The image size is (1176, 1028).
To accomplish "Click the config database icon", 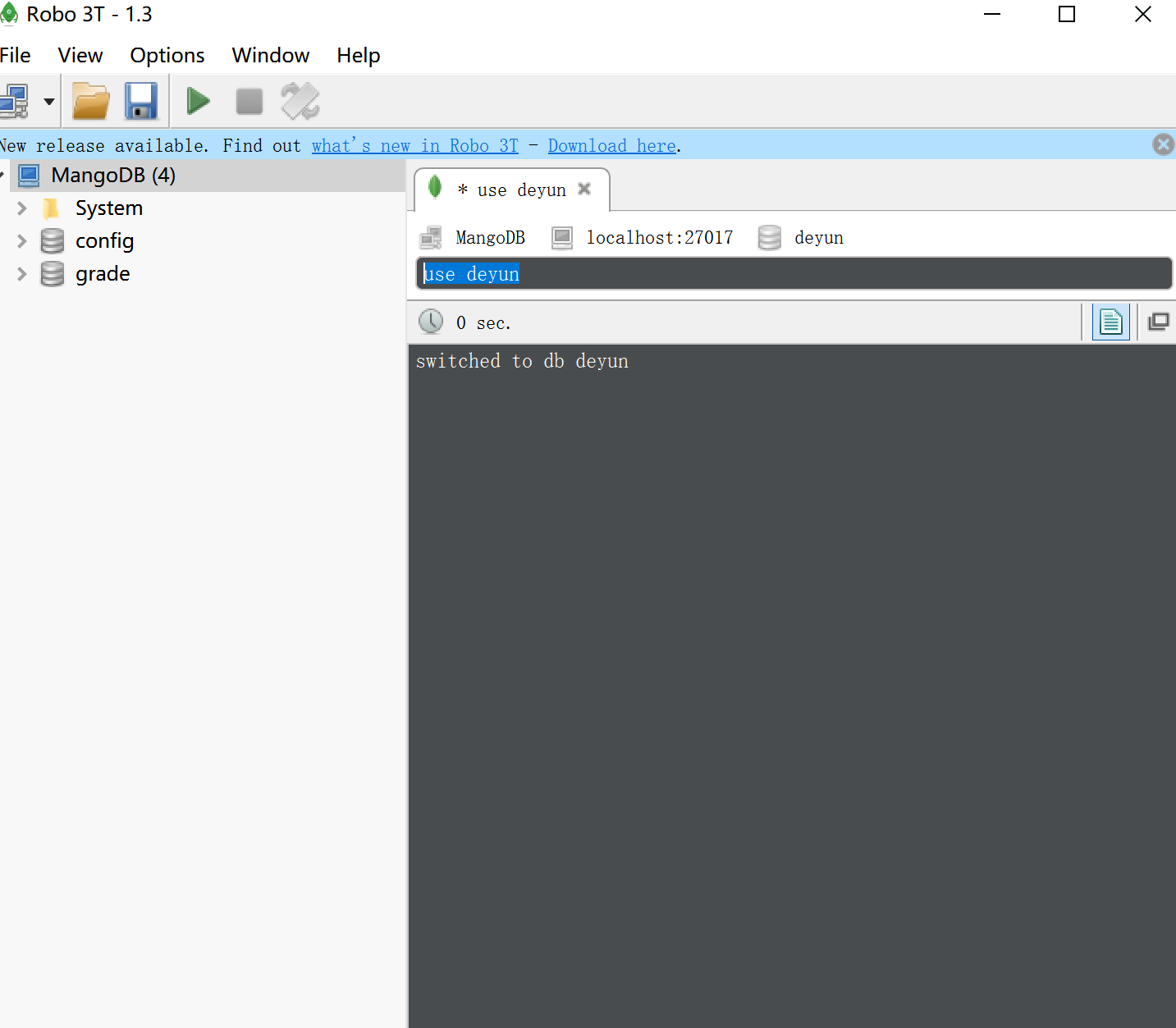I will click(53, 241).
